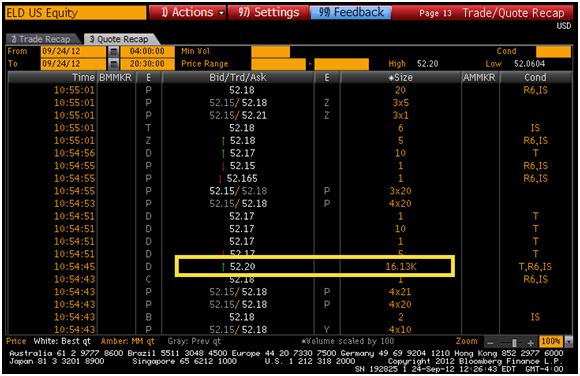This screenshot has width=580, height=376.
Task: Select the quote size 3x1
Action: click(x=401, y=115)
